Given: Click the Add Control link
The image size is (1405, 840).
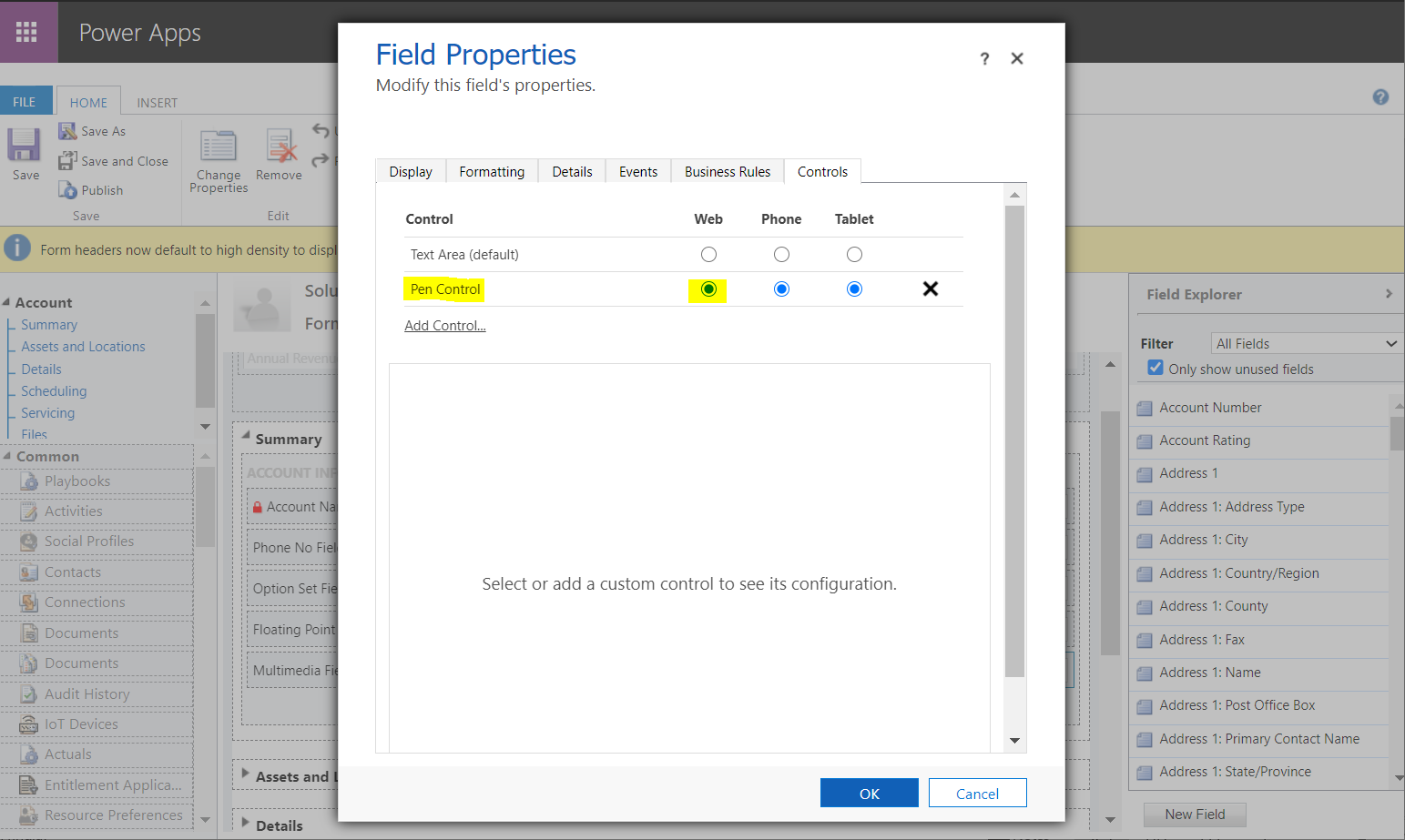Looking at the screenshot, I should click(x=444, y=325).
